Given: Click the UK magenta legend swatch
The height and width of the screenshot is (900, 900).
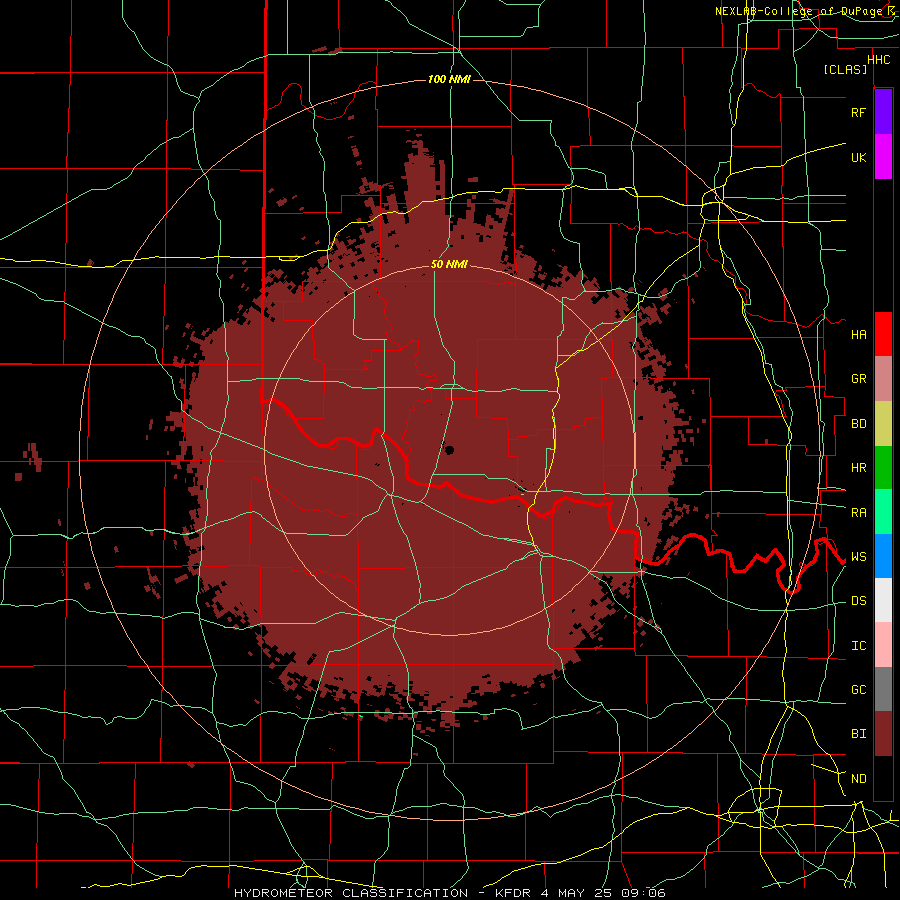Looking at the screenshot, I should [x=883, y=157].
